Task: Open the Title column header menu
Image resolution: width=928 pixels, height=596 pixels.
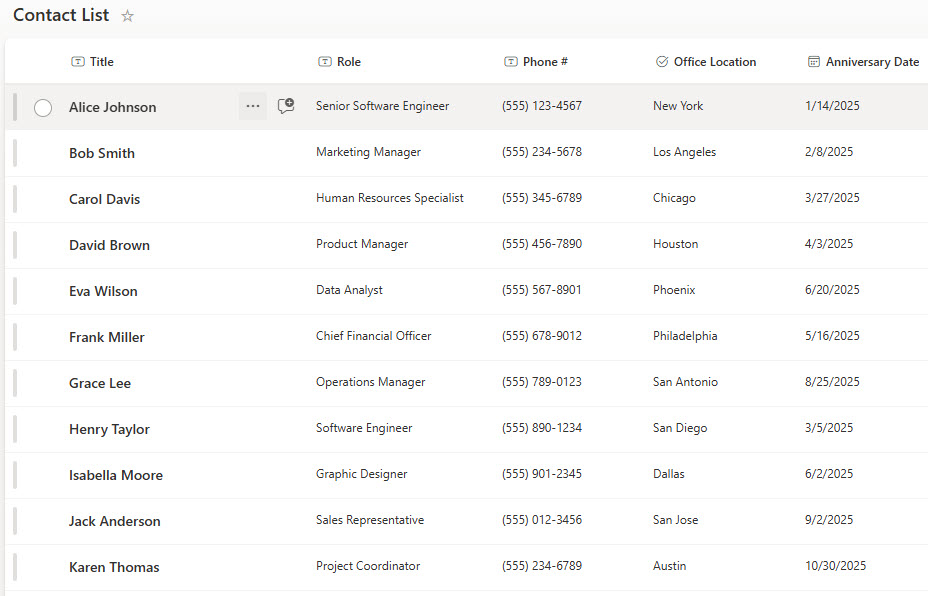Action: [102, 62]
